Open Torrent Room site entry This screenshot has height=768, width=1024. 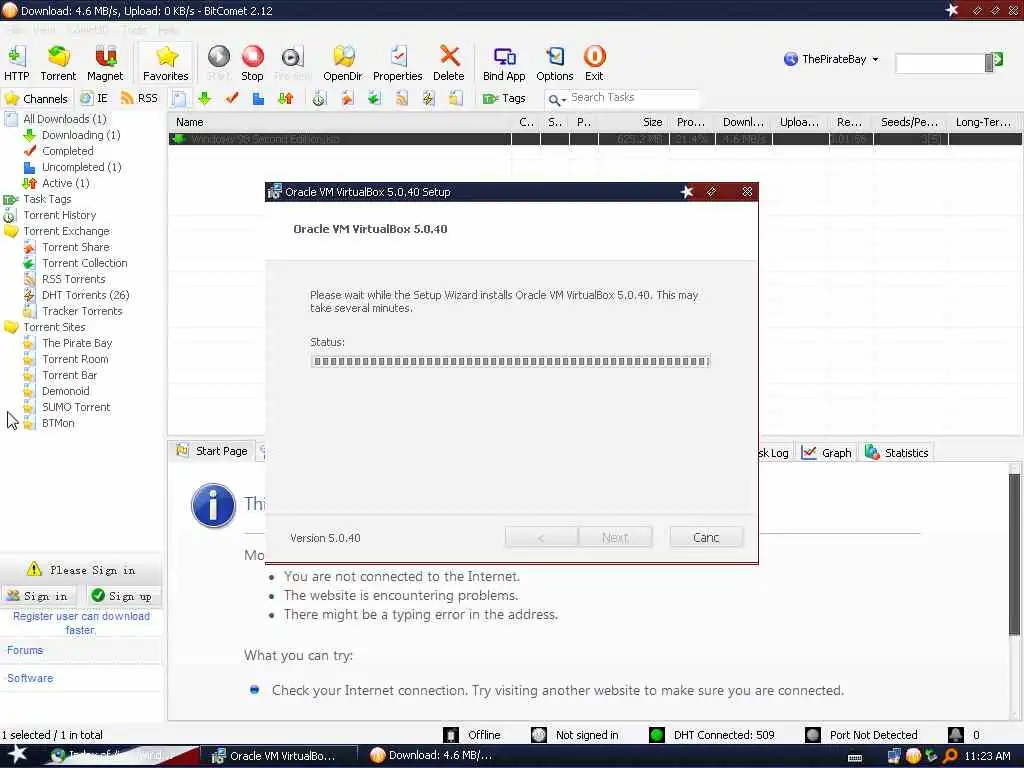(75, 359)
